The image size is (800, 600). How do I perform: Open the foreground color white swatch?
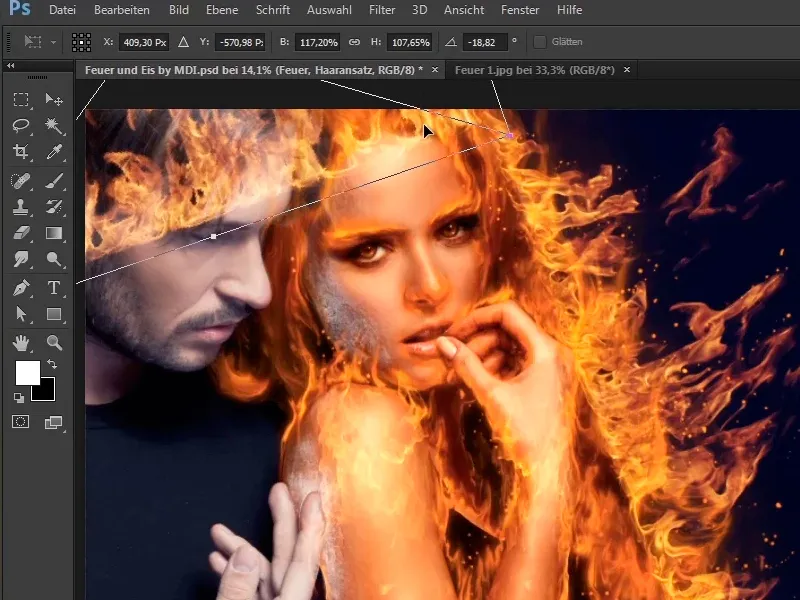(x=26, y=371)
